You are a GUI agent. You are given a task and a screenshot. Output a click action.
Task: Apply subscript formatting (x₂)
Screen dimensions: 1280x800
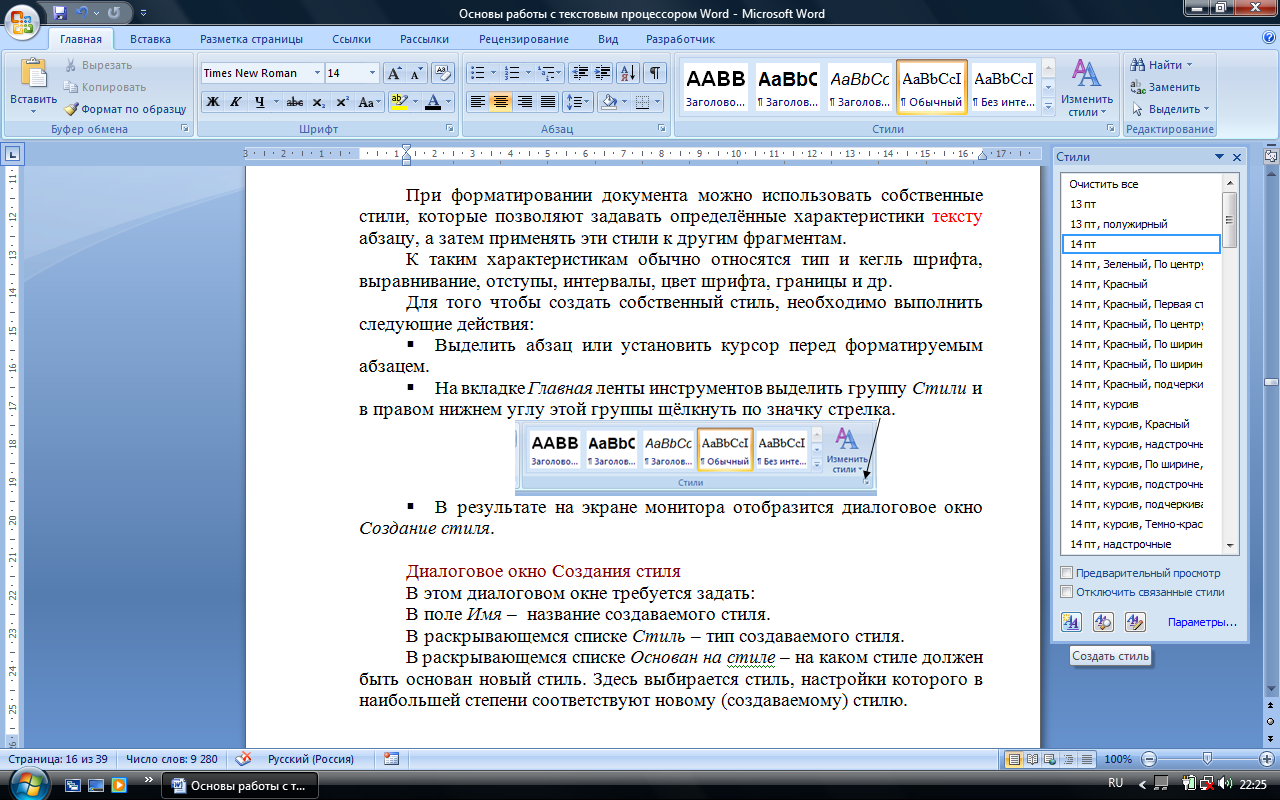click(x=318, y=102)
